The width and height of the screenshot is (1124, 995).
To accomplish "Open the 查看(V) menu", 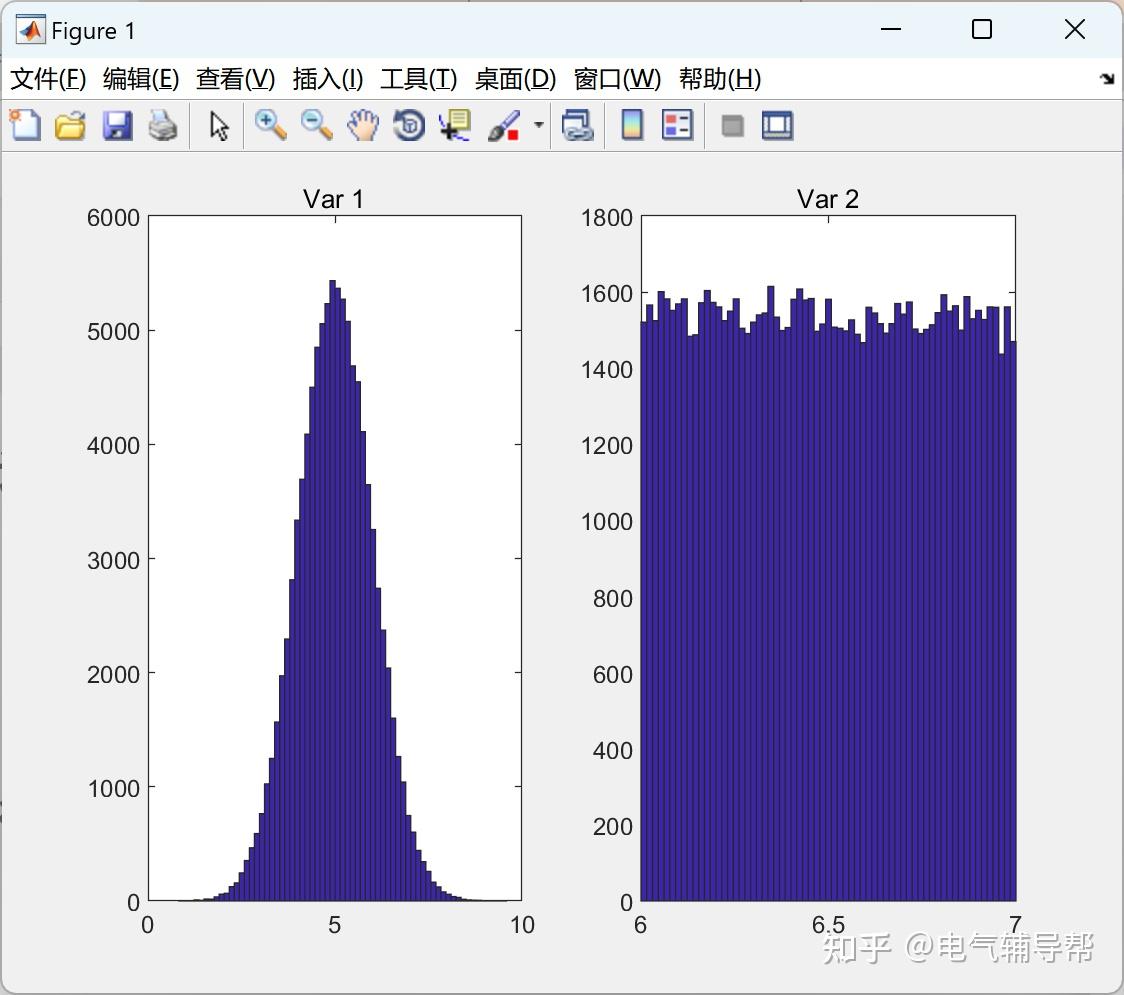I will point(235,79).
